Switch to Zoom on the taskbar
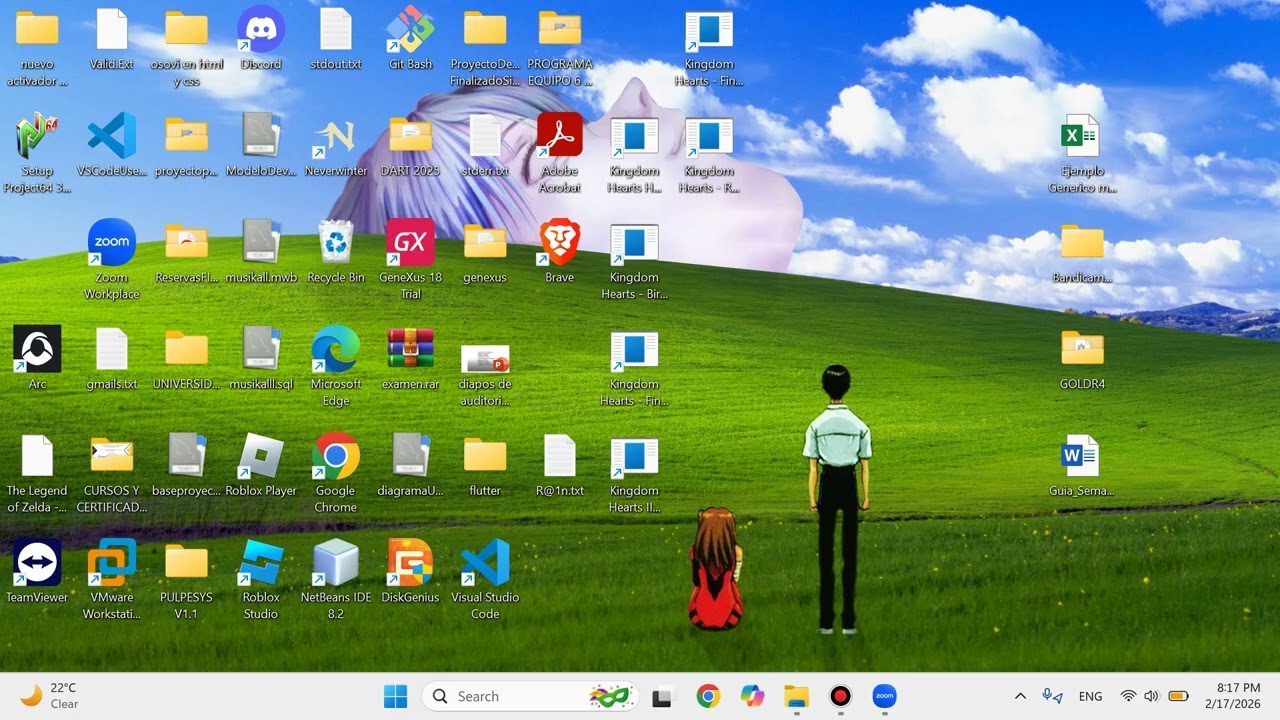Image resolution: width=1280 pixels, height=720 pixels. pyautogui.click(x=884, y=696)
